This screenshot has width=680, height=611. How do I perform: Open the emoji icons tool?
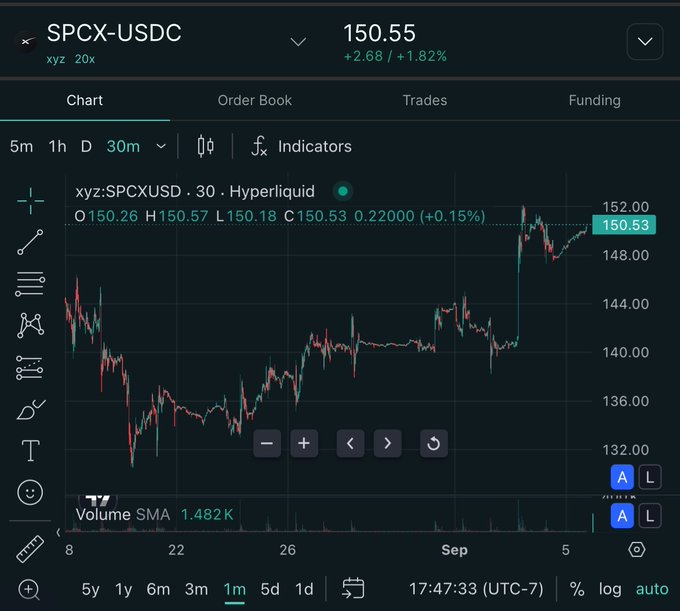[x=30, y=492]
